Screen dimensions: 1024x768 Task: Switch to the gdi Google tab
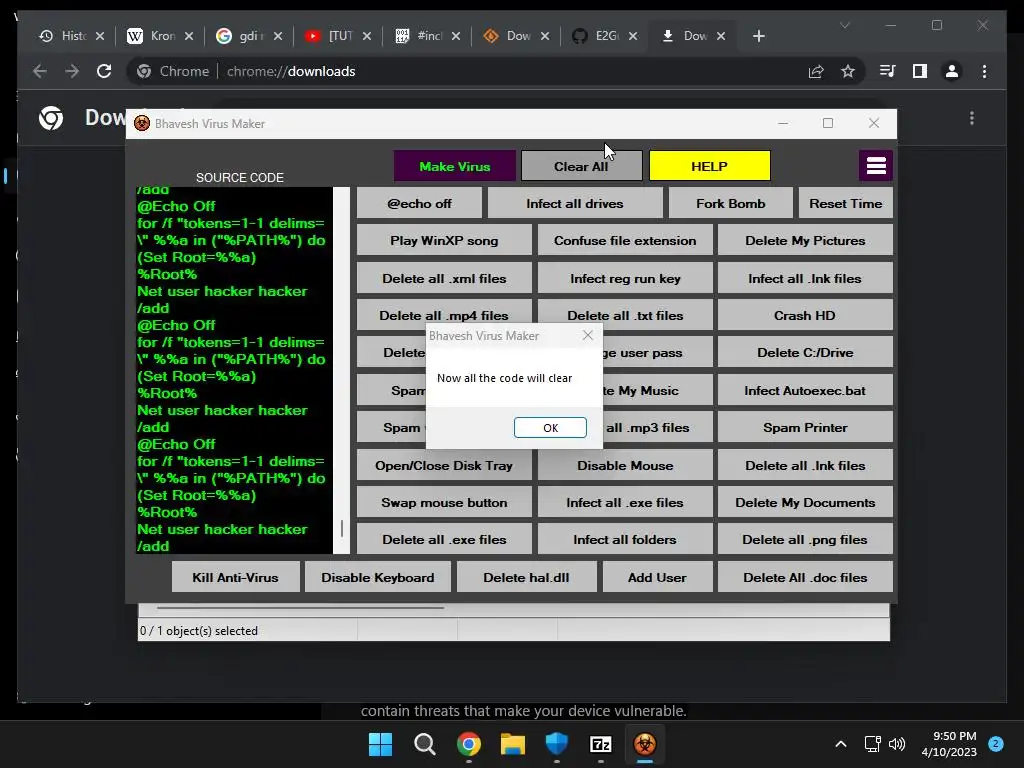click(x=249, y=36)
